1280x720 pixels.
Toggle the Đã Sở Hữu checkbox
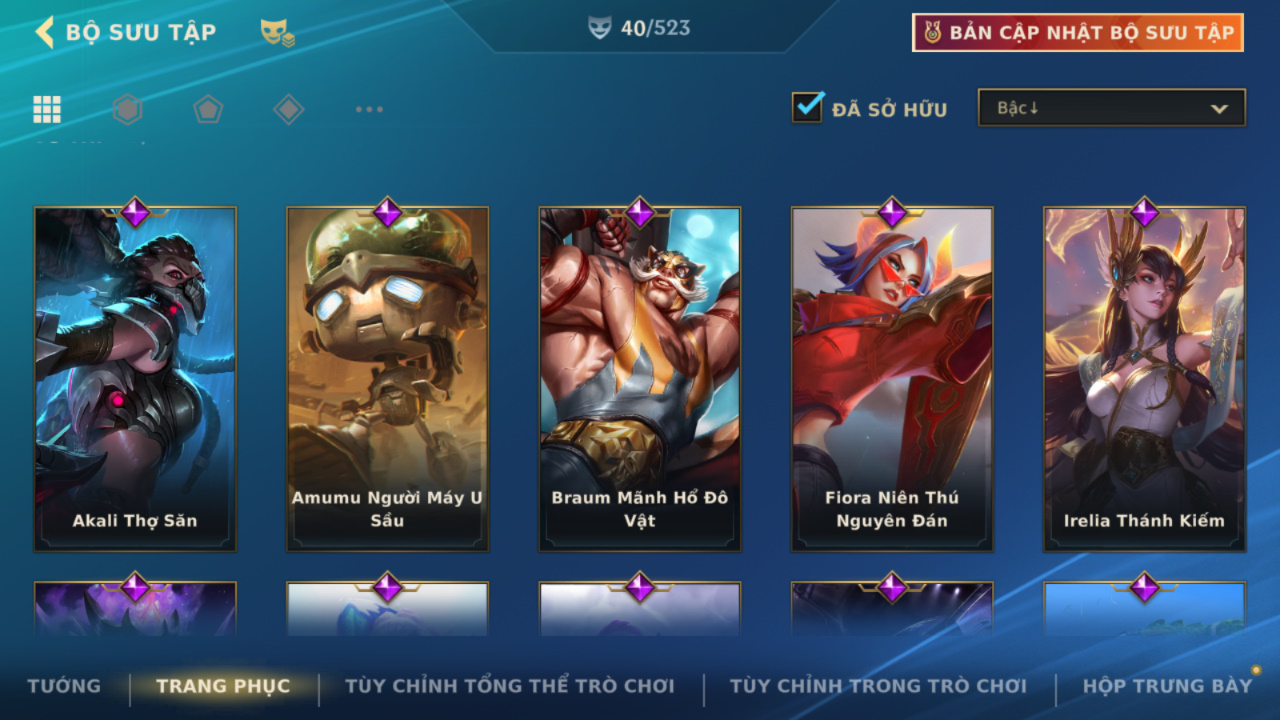click(807, 107)
